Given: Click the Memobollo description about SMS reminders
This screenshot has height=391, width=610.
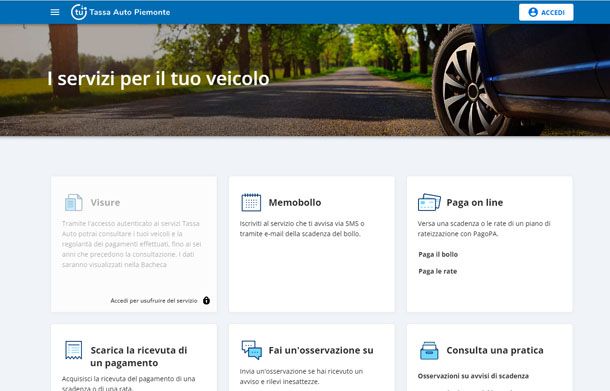Looking at the screenshot, I should 302,229.
